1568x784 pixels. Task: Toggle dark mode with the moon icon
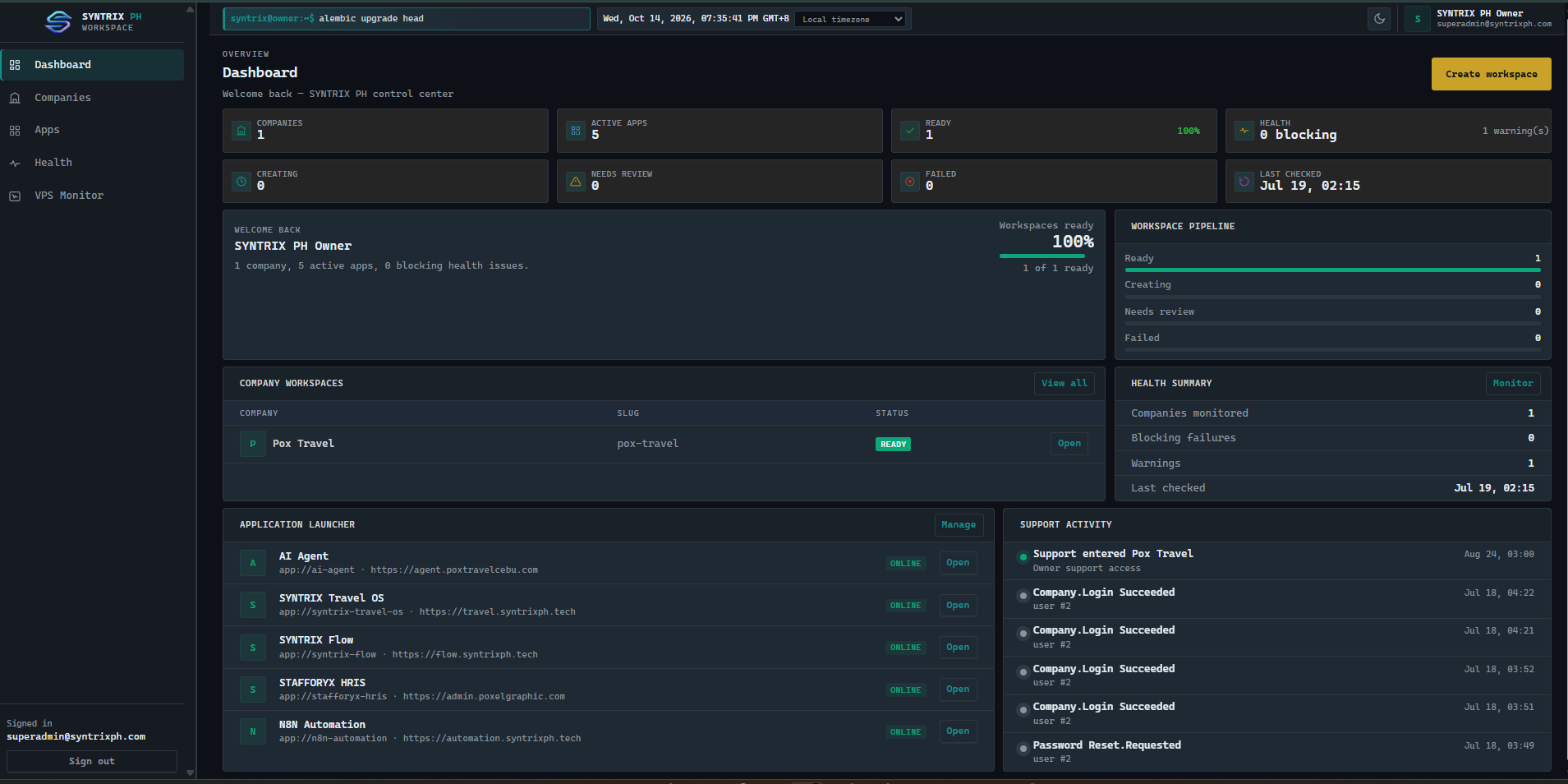(x=1380, y=19)
